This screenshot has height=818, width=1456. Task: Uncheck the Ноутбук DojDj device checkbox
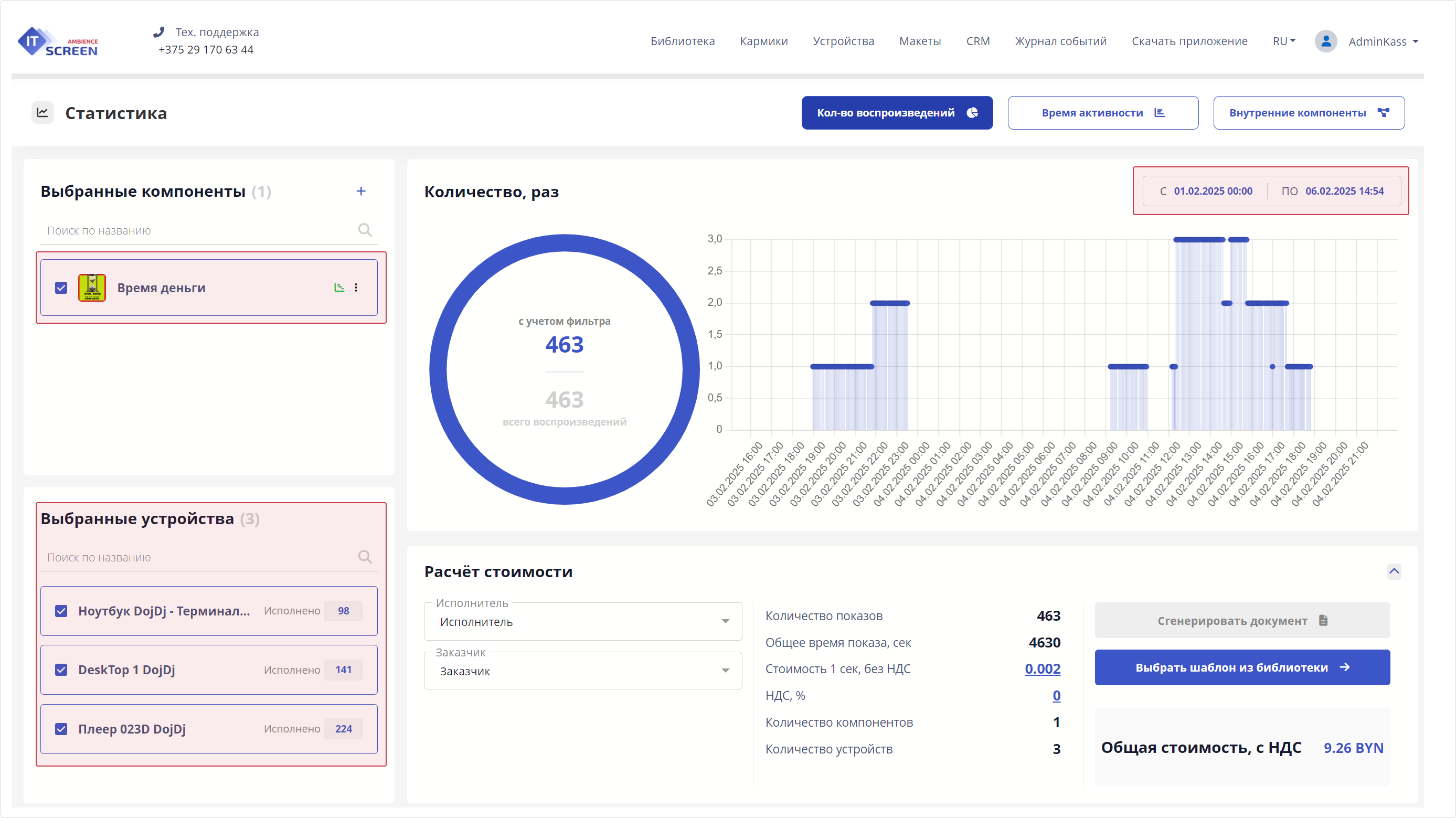click(61, 611)
